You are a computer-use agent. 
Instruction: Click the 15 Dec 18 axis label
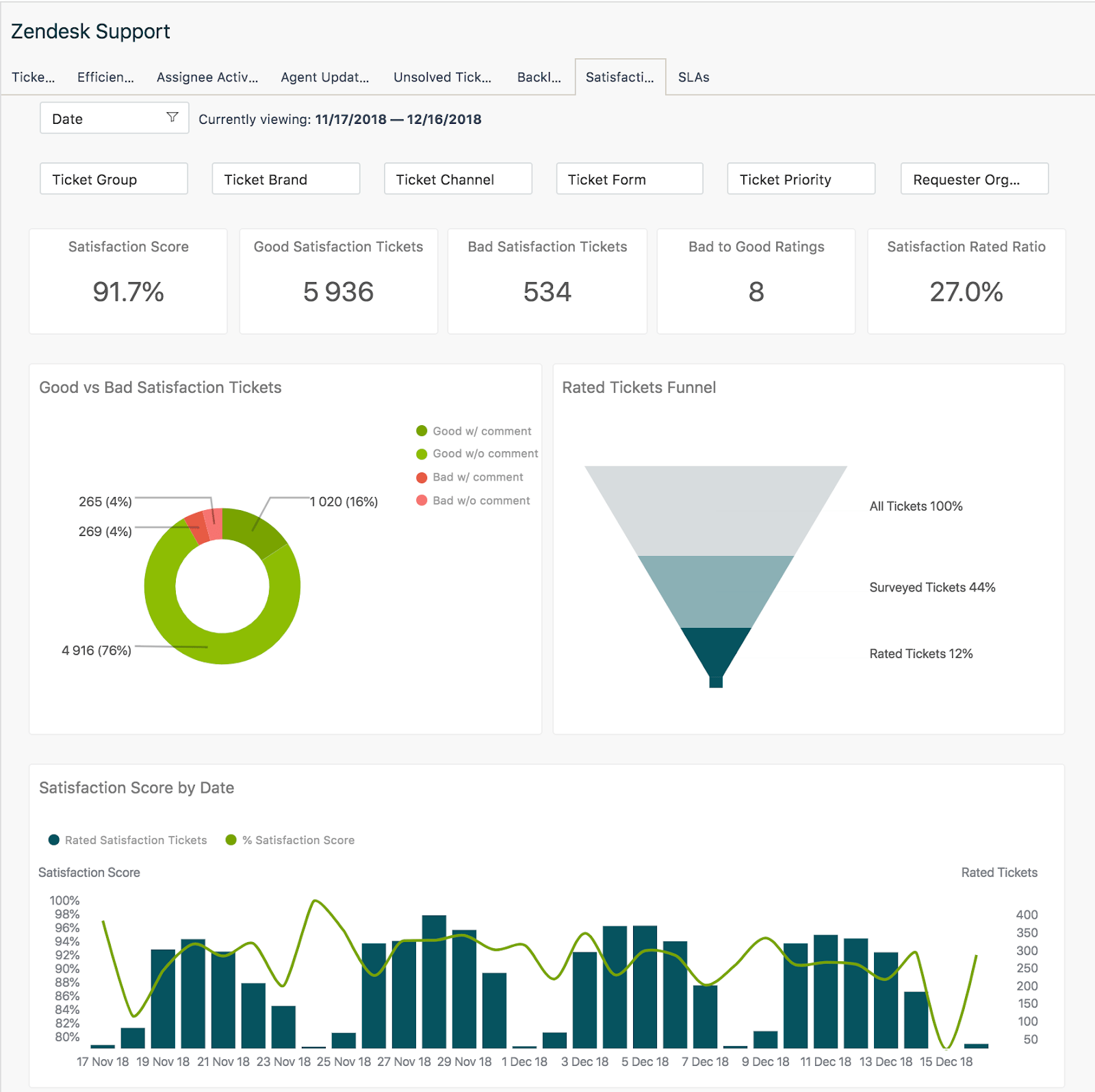click(x=946, y=1062)
